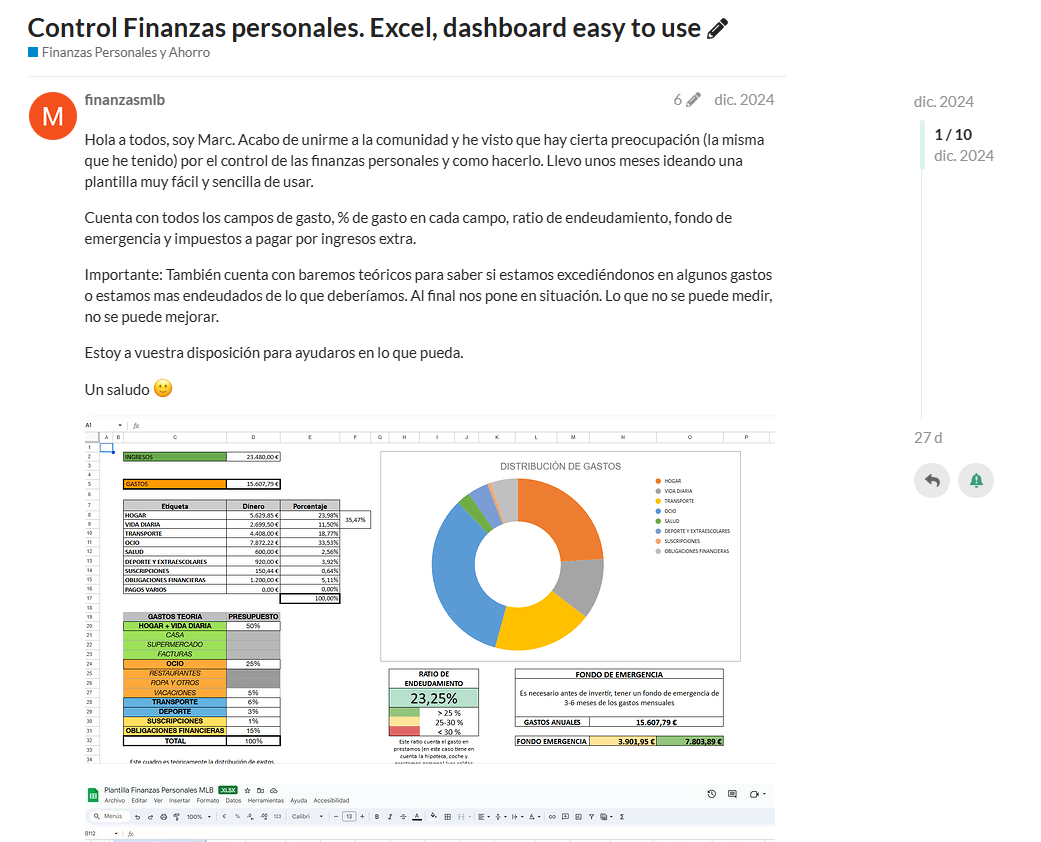Open the Calibri font dropdown
Viewport: 1041px width, 842px height.
tap(307, 817)
